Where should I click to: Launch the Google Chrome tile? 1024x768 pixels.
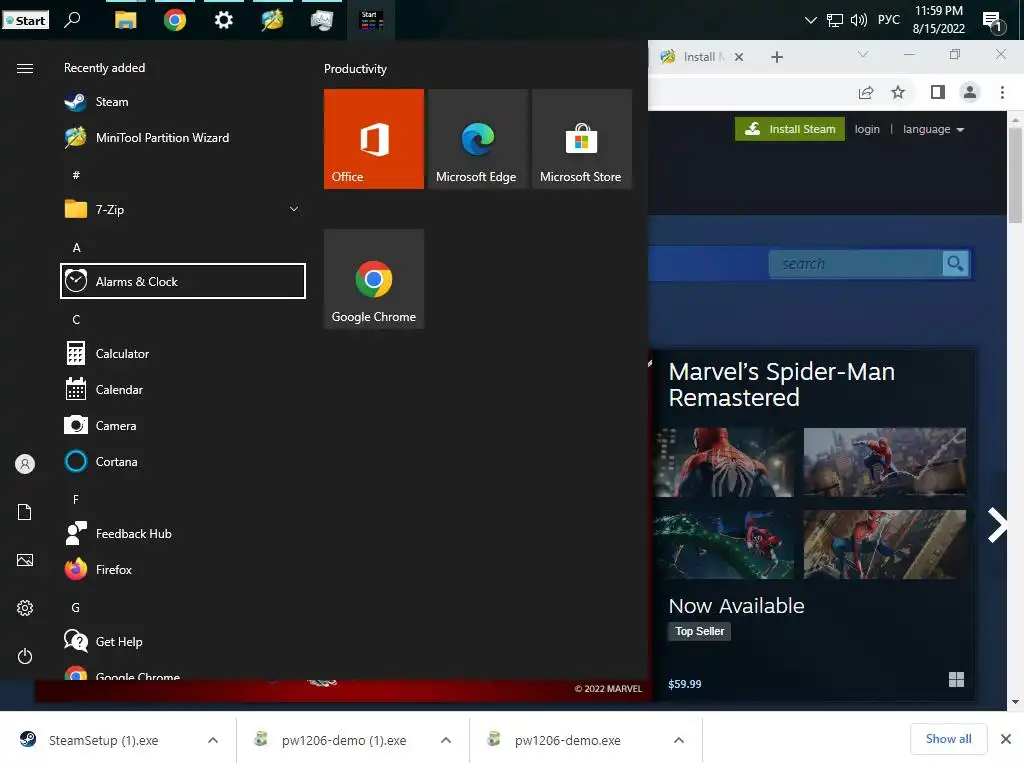[374, 279]
